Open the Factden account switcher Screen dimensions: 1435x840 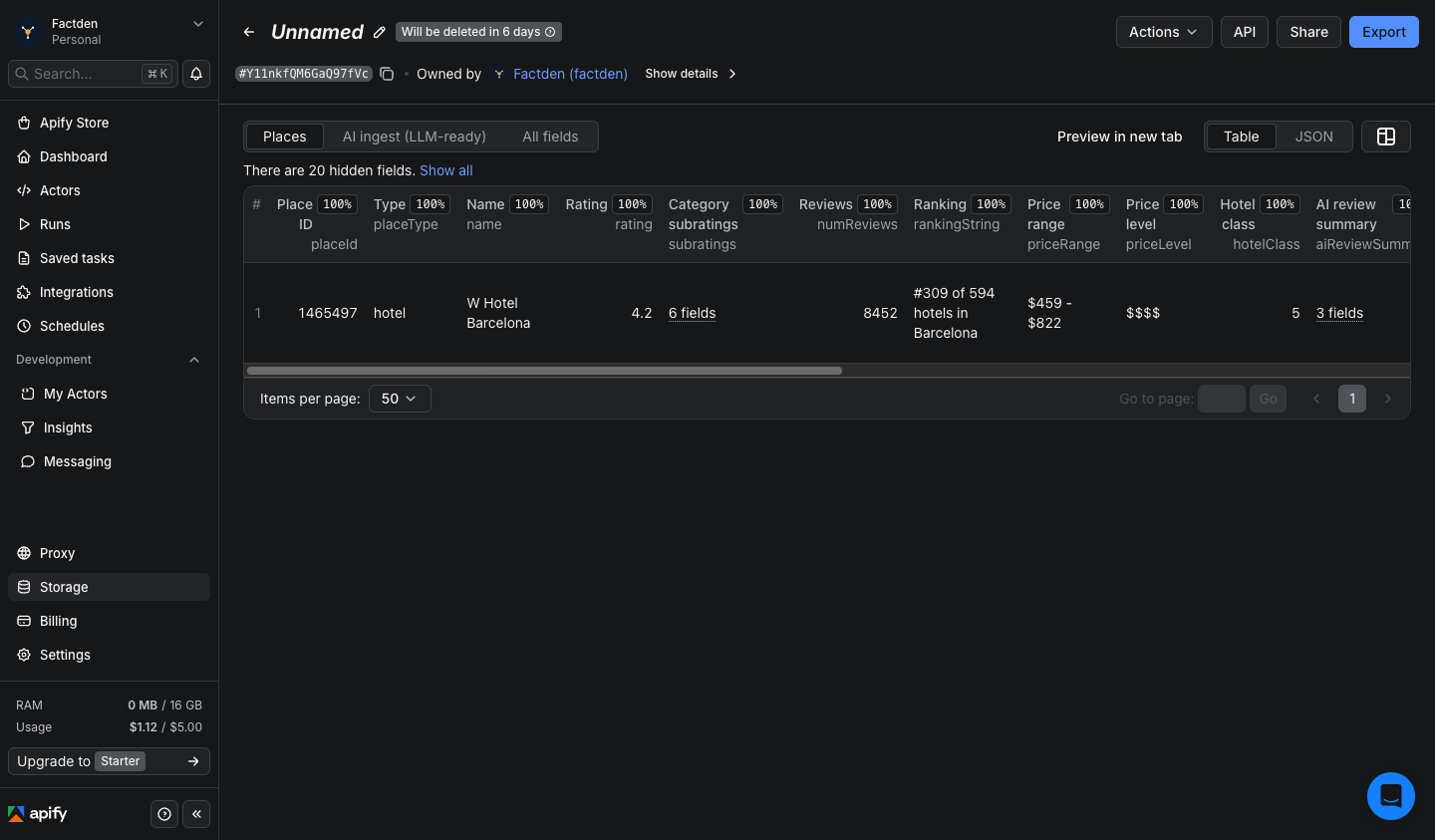(109, 31)
